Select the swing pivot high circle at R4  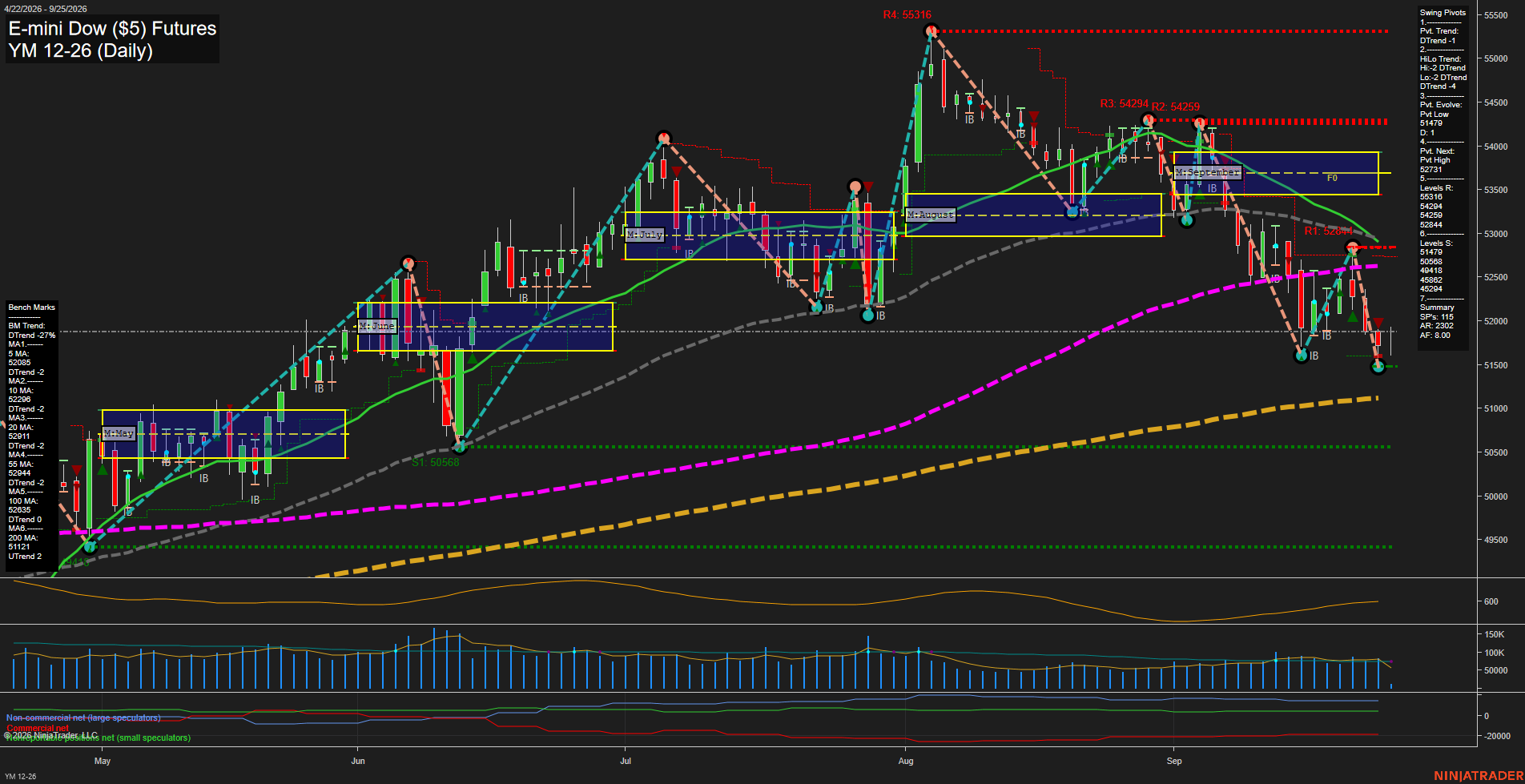point(931,31)
